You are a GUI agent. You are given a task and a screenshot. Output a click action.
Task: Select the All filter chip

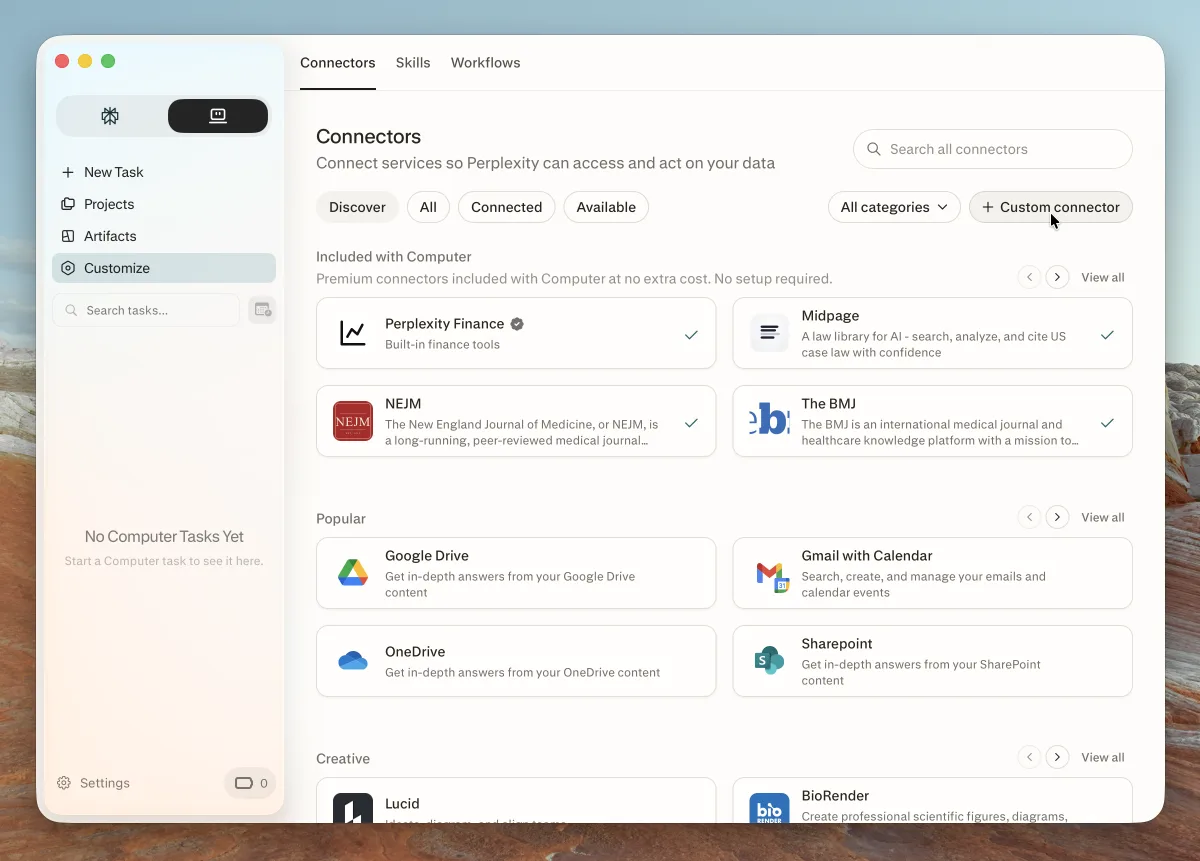pos(428,207)
